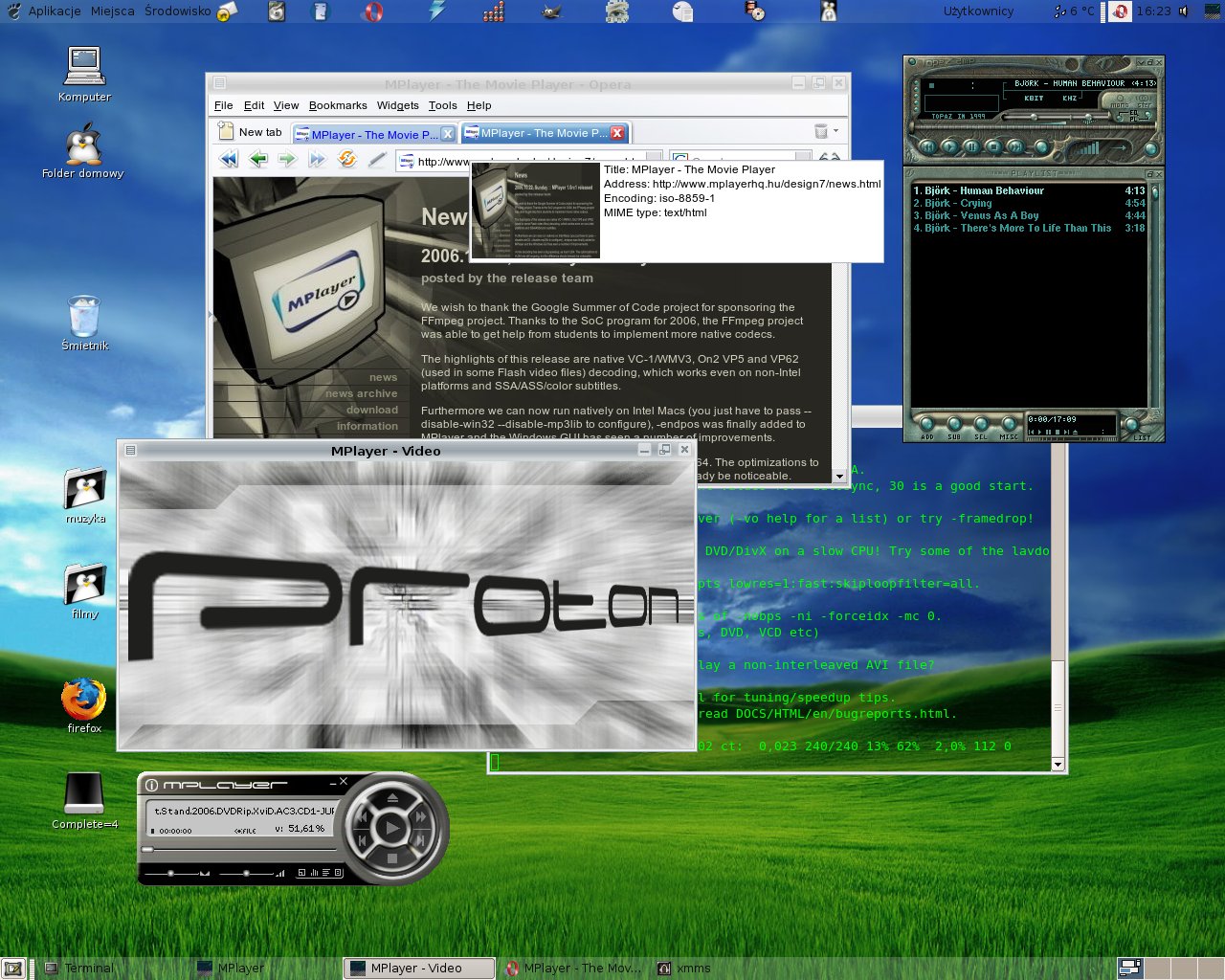Open Opera's File menu

click(224, 105)
